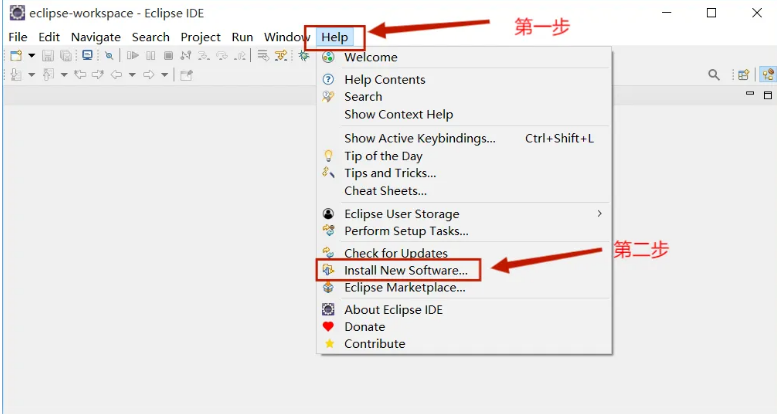This screenshot has height=414, width=777.
Task: Switch to the highlighted Java perspective button
Action: (x=767, y=75)
